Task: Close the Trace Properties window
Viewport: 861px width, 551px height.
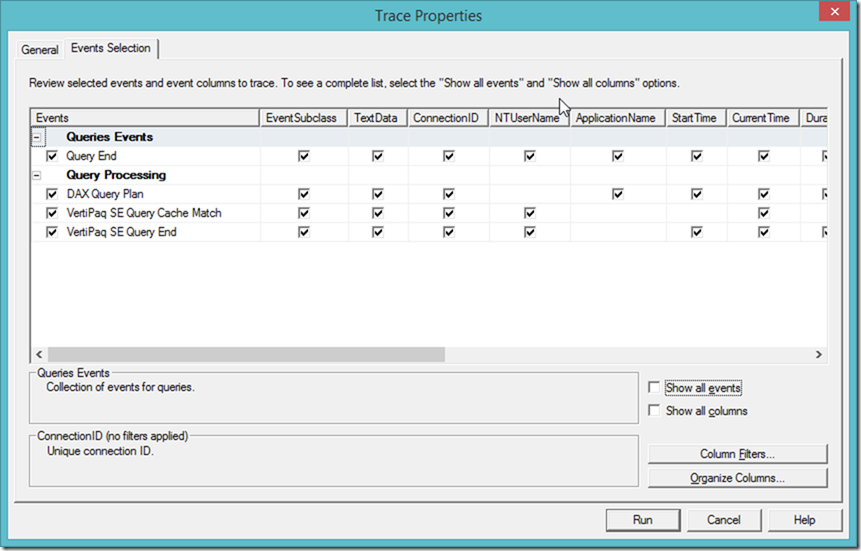Action: pyautogui.click(x=834, y=12)
